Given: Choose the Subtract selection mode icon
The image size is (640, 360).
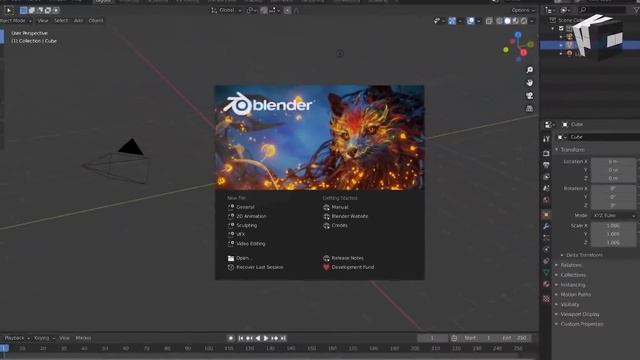Looking at the screenshot, I should coord(40,10).
